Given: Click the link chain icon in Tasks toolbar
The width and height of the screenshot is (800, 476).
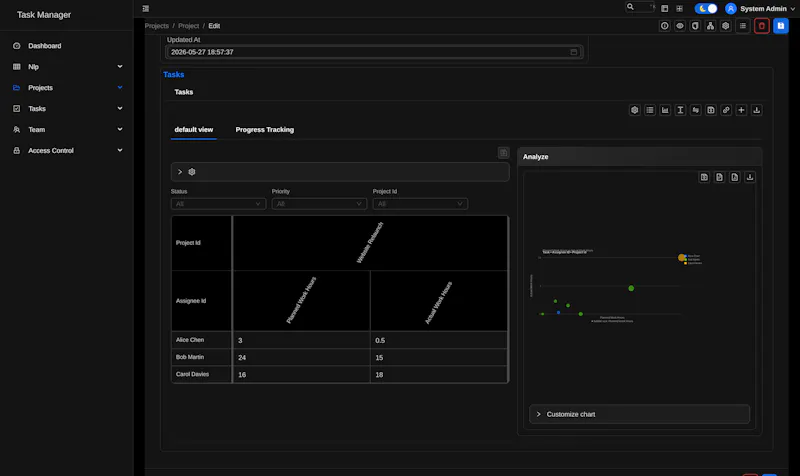Looking at the screenshot, I should point(726,110).
